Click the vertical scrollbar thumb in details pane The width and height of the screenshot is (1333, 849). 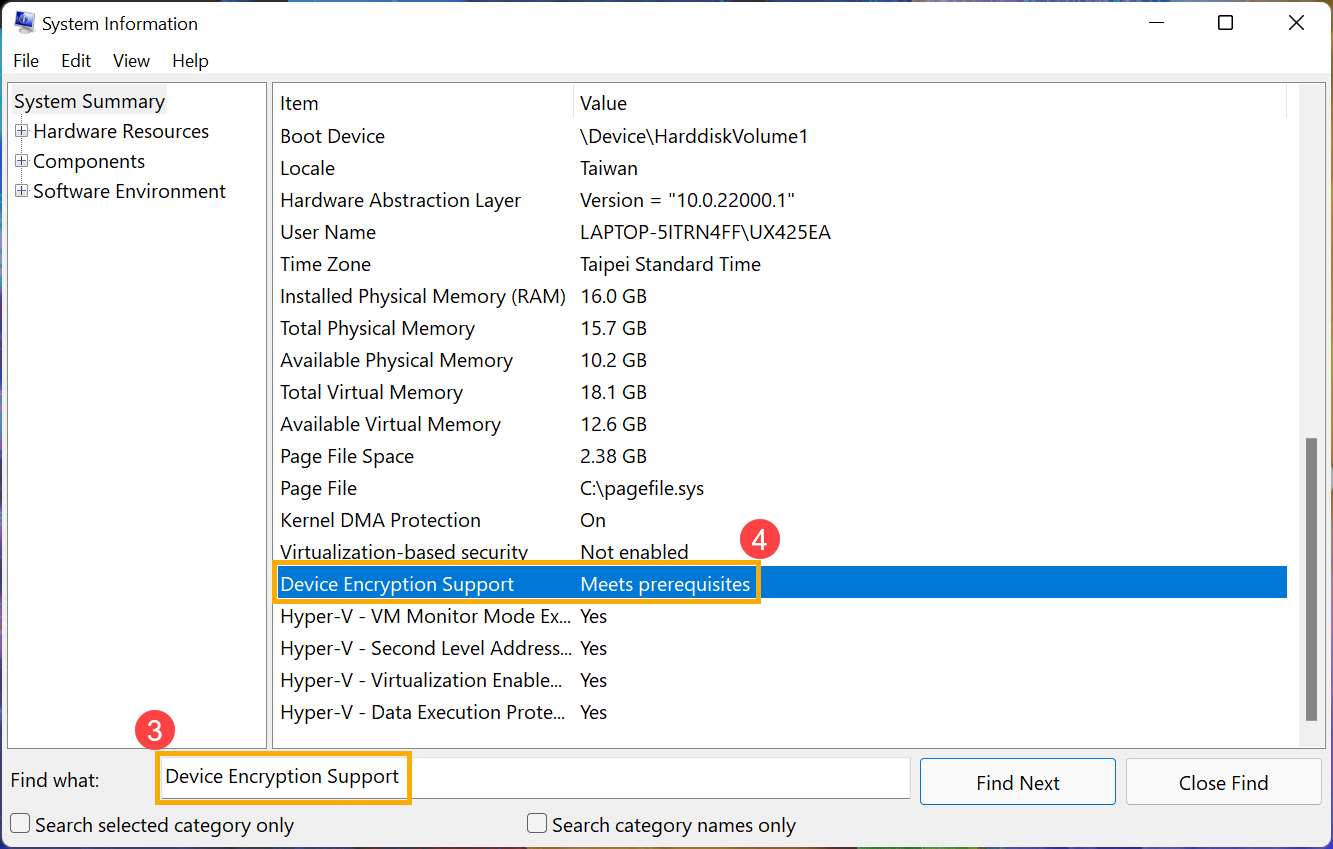[1311, 578]
